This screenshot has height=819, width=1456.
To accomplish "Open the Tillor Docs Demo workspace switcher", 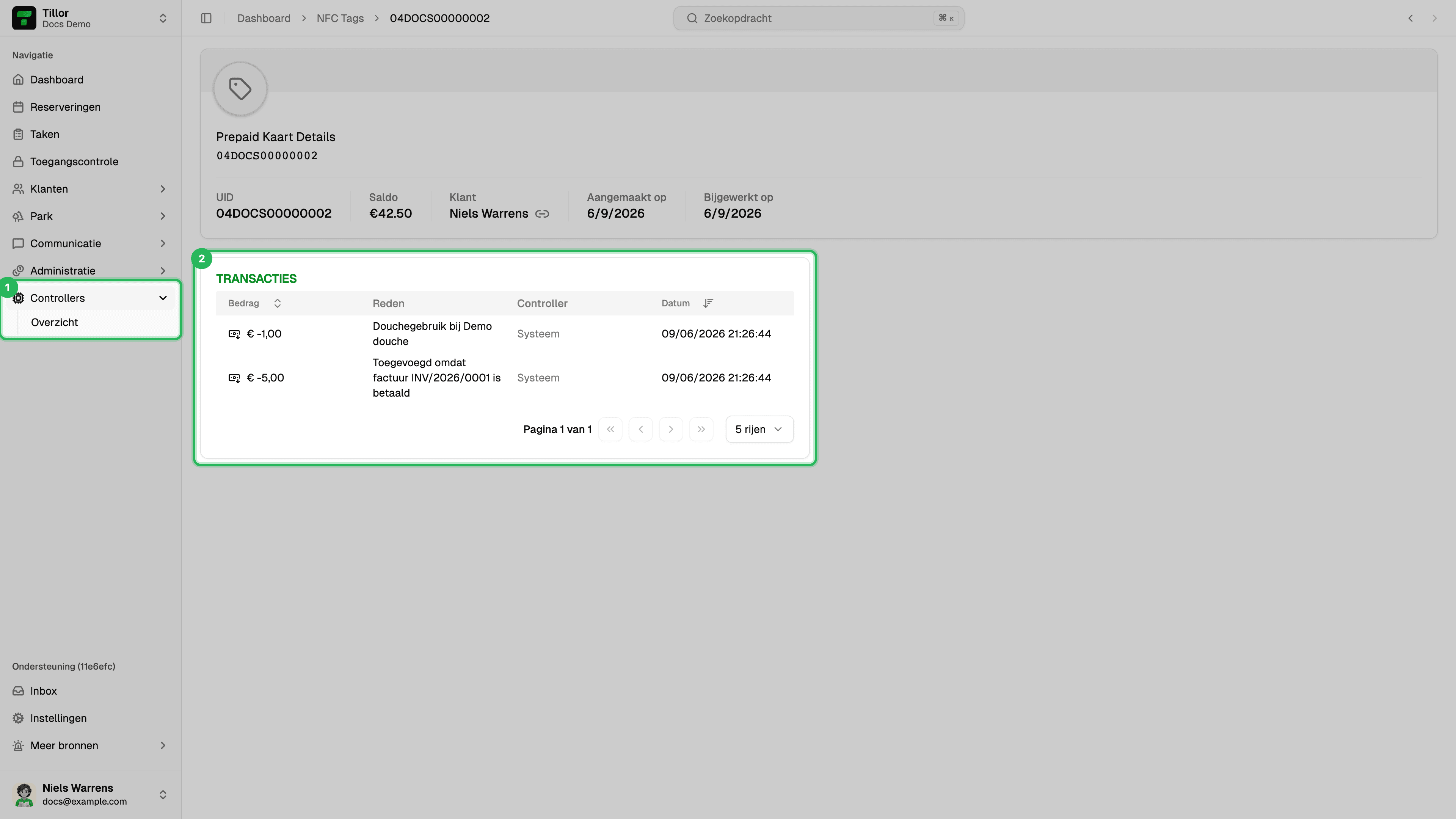I will point(91,18).
